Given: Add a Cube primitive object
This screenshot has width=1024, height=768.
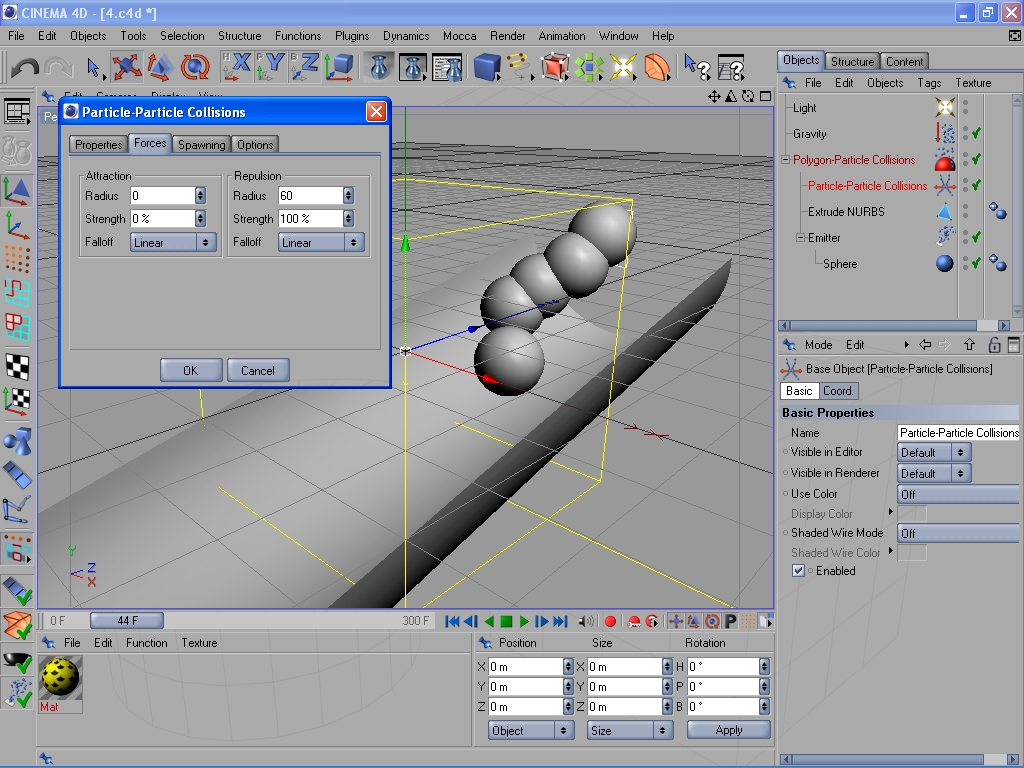Looking at the screenshot, I should 487,67.
